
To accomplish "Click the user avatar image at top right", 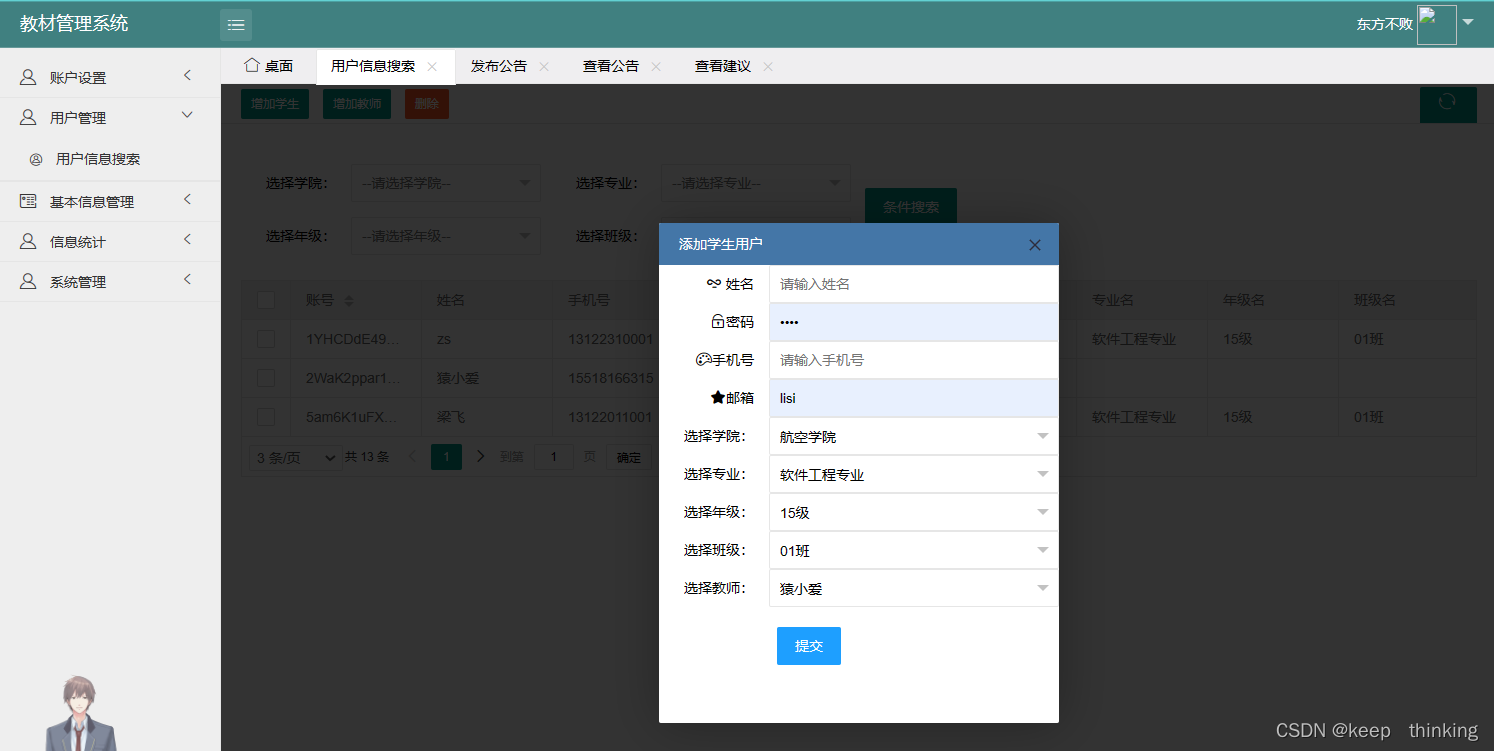I will (1436, 25).
